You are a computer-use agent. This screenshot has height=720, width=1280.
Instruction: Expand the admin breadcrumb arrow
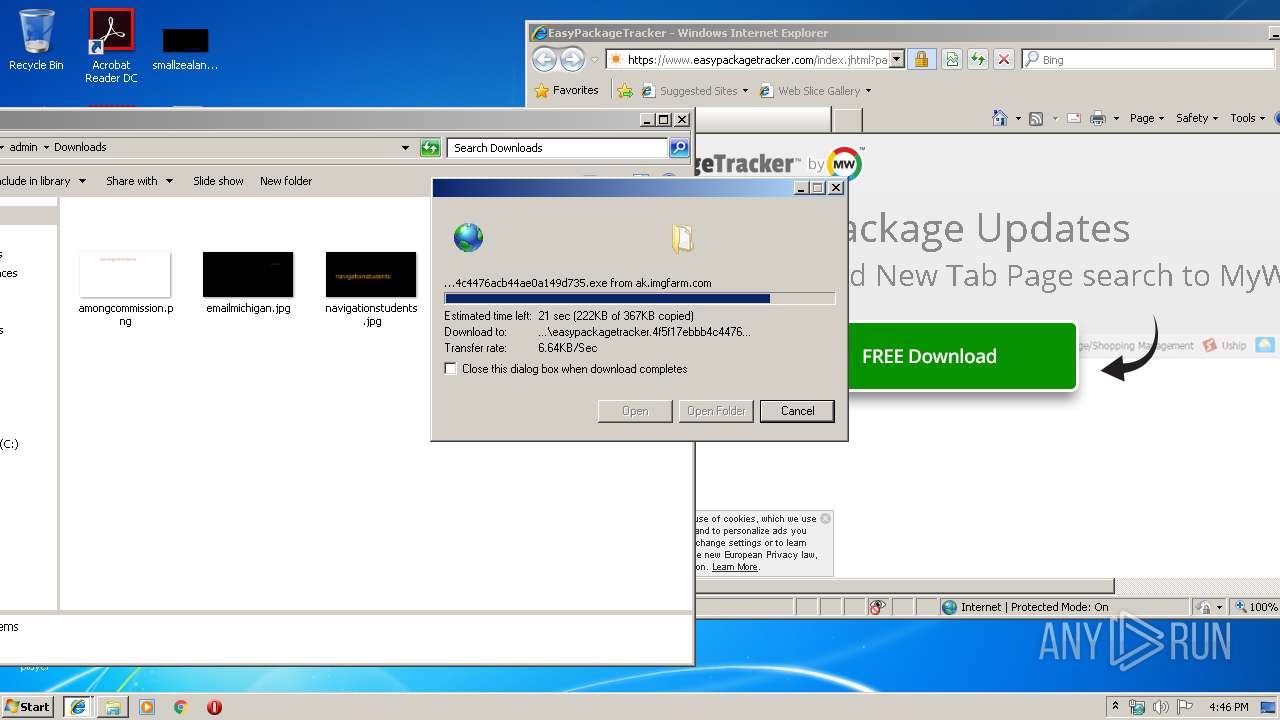pos(45,148)
